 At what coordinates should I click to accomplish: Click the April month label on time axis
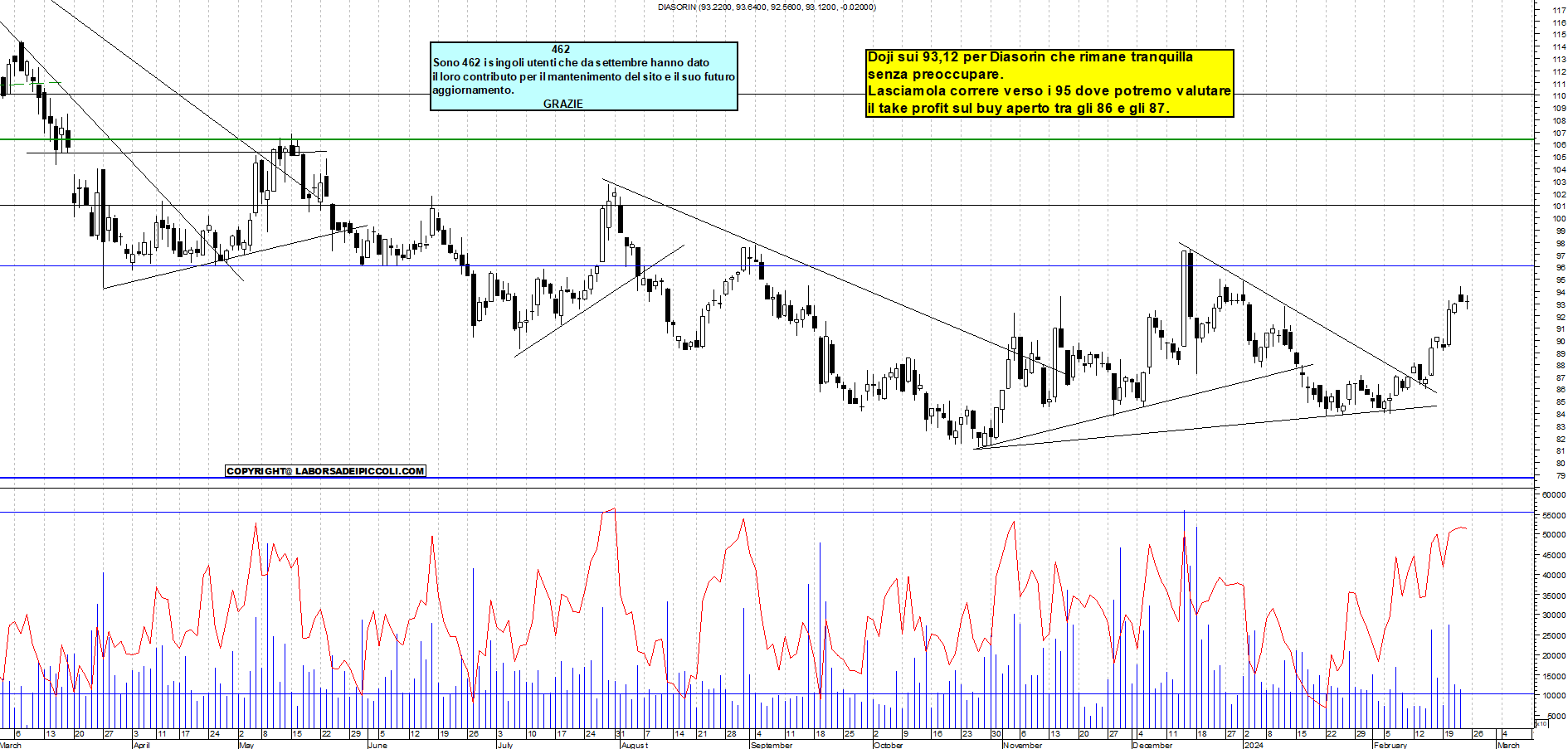(142, 745)
